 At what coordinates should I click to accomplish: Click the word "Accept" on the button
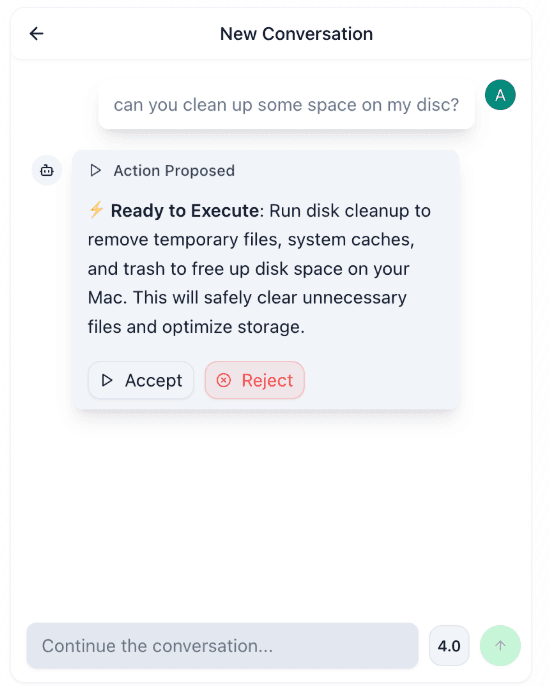pos(154,381)
